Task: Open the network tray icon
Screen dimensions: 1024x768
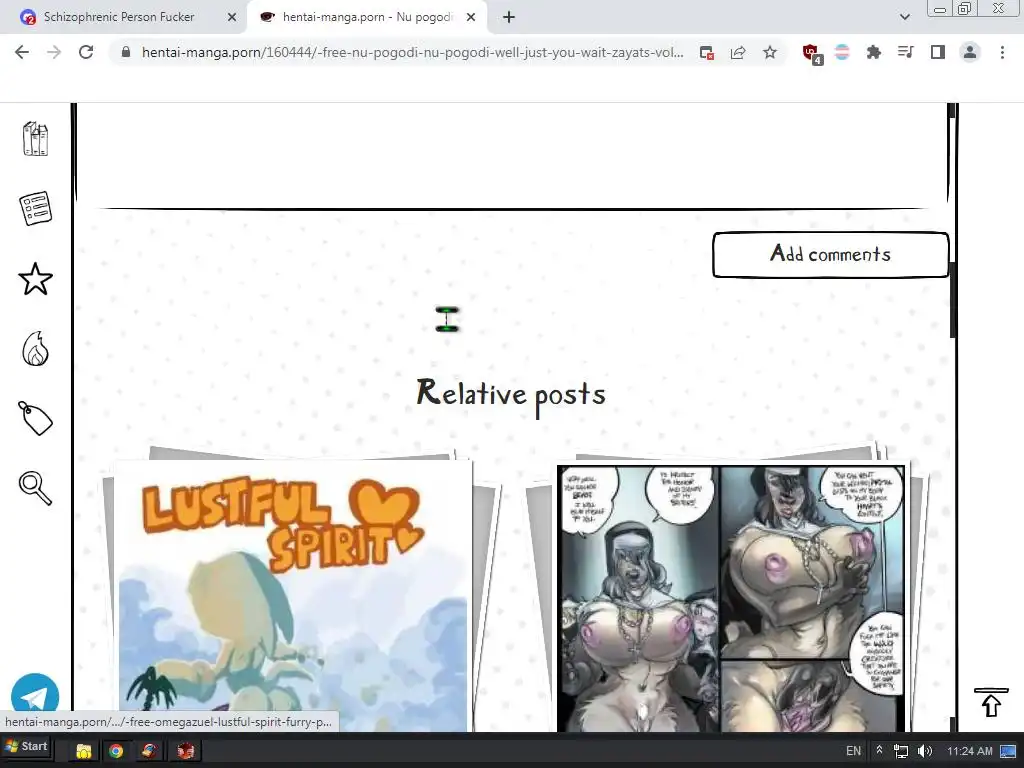Action: click(x=901, y=751)
